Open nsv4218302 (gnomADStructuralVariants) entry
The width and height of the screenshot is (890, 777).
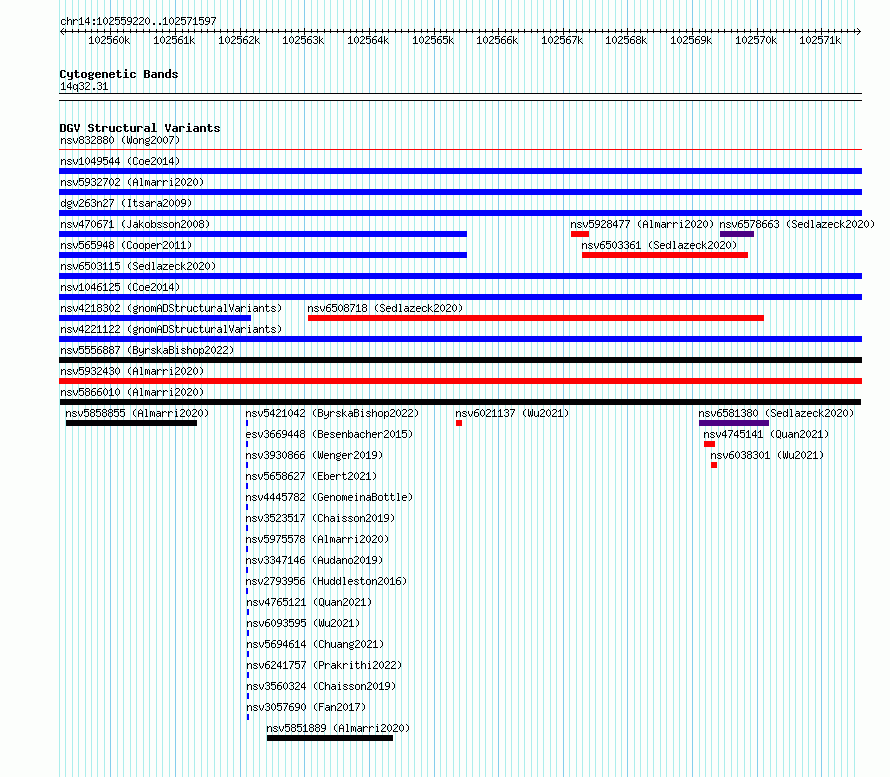coord(171,308)
